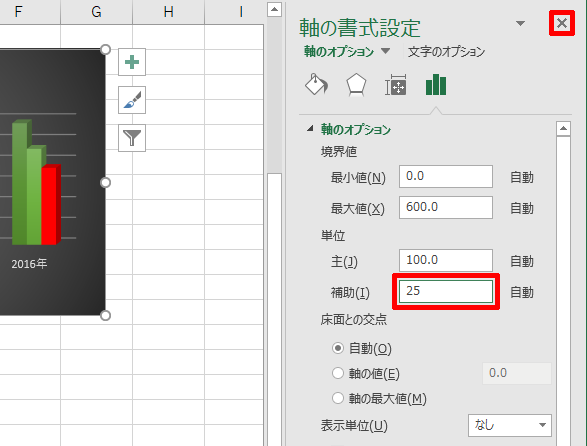The image size is (587, 446).
Task: Click the dark green bar in the chart
Action: 19,182
